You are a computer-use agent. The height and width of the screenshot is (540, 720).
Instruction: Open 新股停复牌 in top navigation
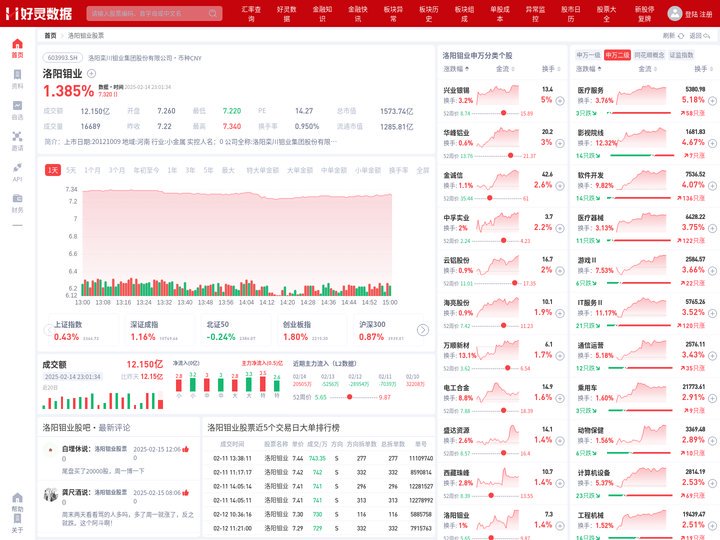[645, 14]
